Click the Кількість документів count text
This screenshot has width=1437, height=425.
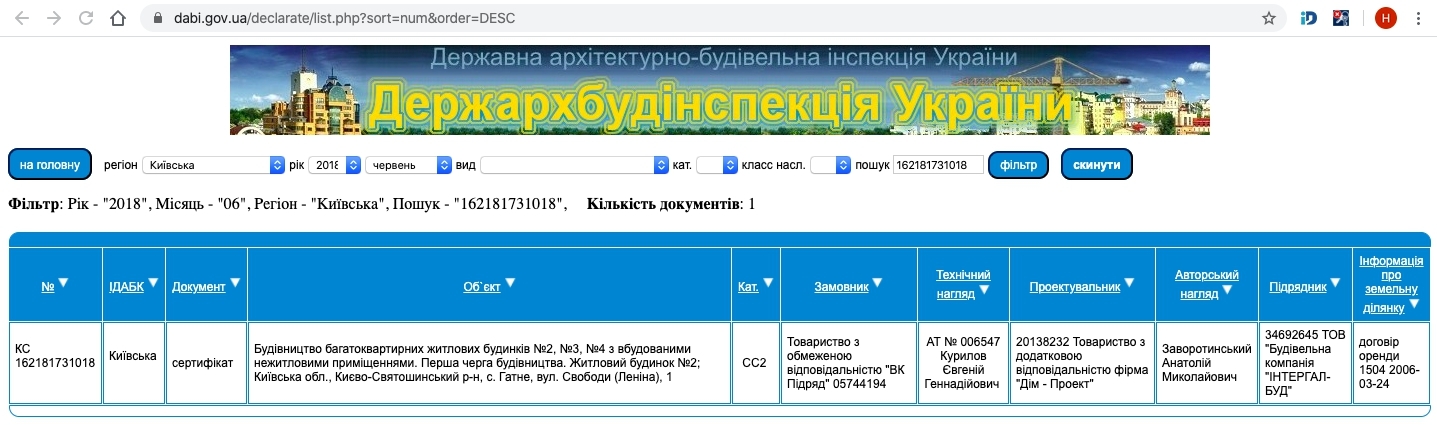click(671, 204)
